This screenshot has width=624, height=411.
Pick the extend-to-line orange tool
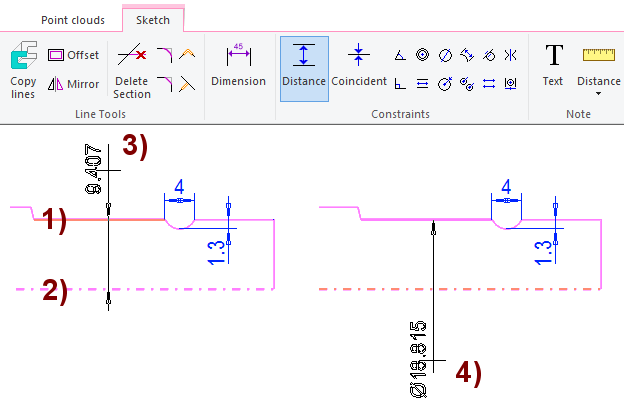pos(187,84)
